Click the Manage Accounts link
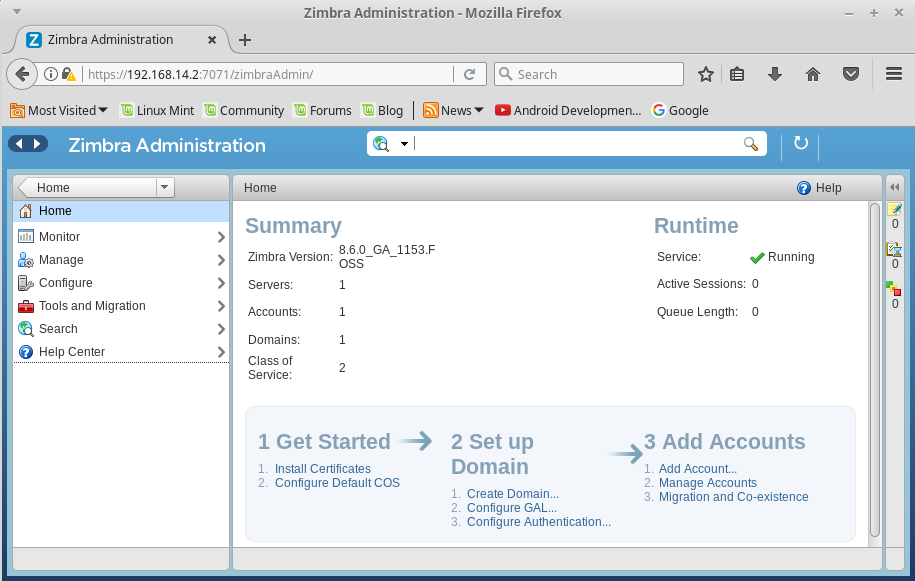The image size is (915, 581). (x=708, y=483)
